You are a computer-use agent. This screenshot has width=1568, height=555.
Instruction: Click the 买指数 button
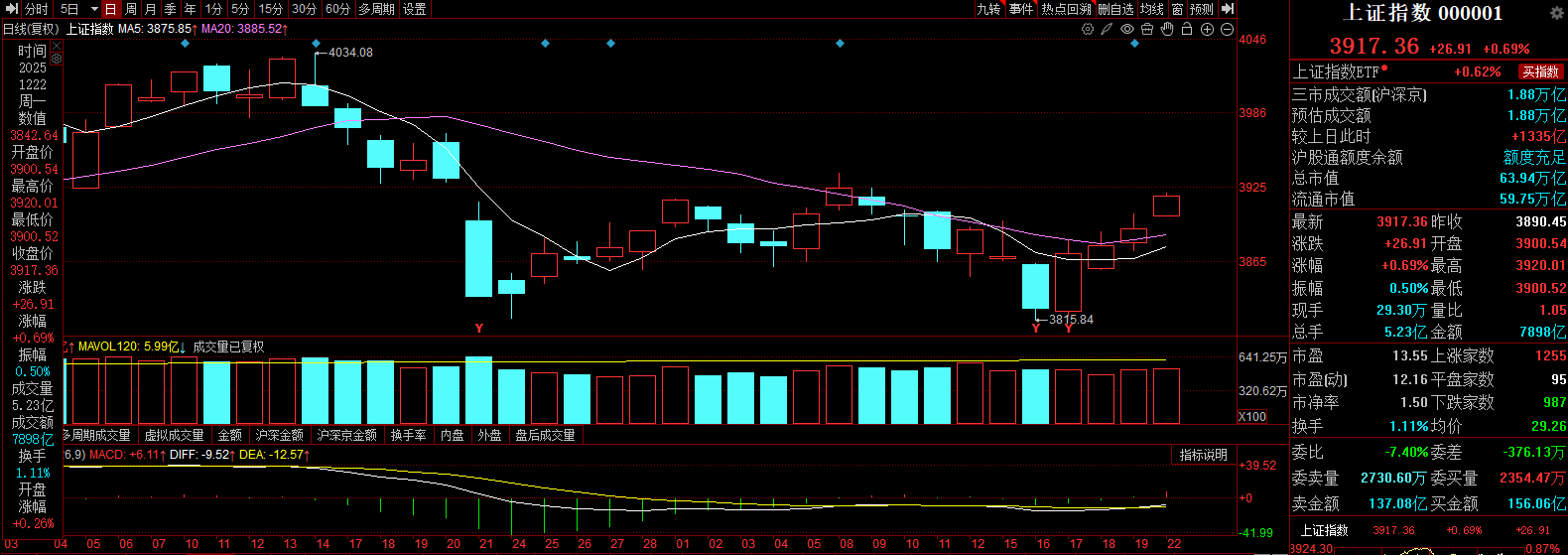[x=1540, y=71]
